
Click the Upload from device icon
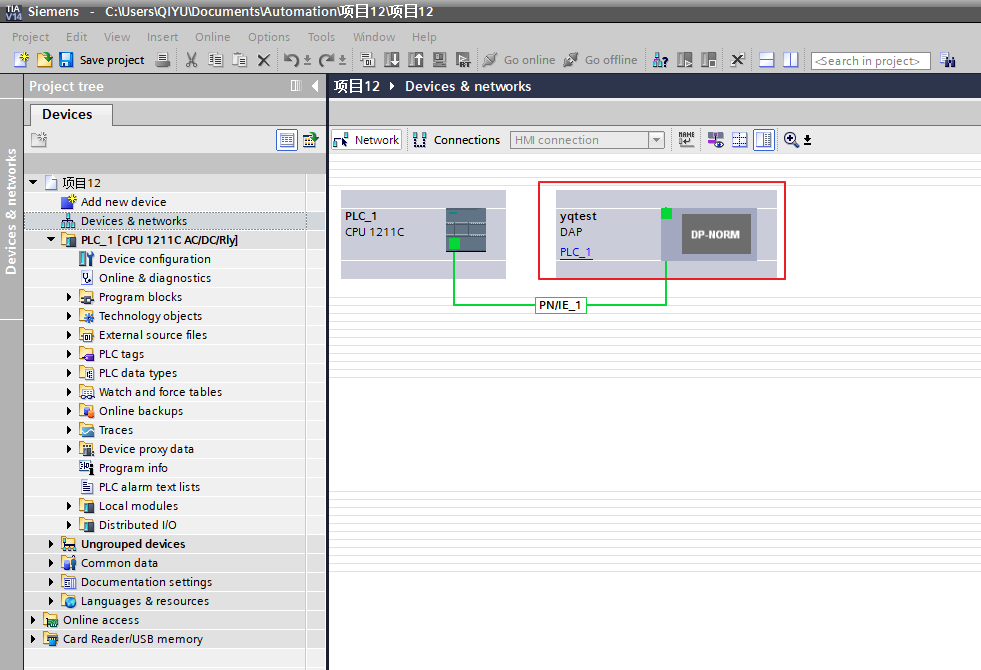(415, 60)
